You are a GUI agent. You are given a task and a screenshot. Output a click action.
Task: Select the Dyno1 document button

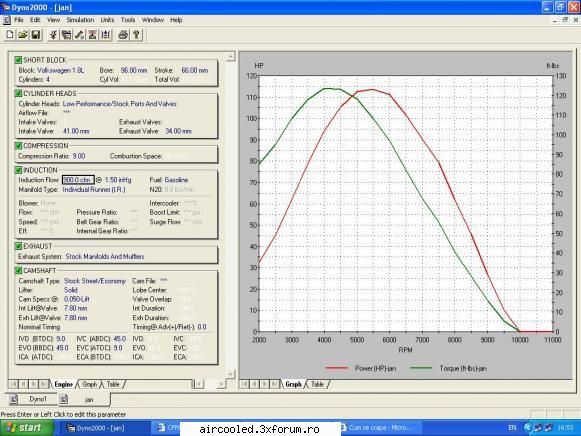(38, 399)
